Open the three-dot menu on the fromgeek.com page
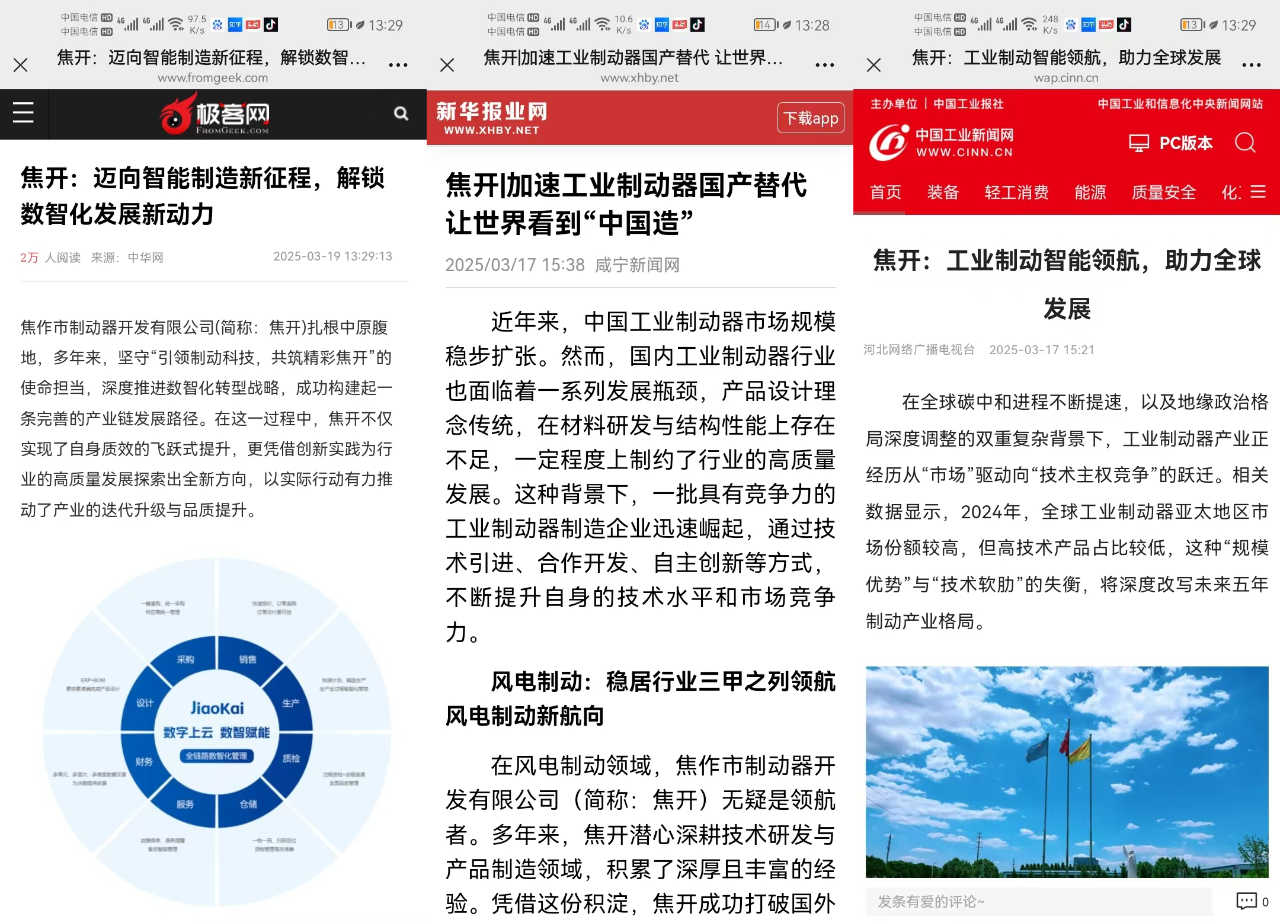The height and width of the screenshot is (924, 1280). click(x=398, y=65)
